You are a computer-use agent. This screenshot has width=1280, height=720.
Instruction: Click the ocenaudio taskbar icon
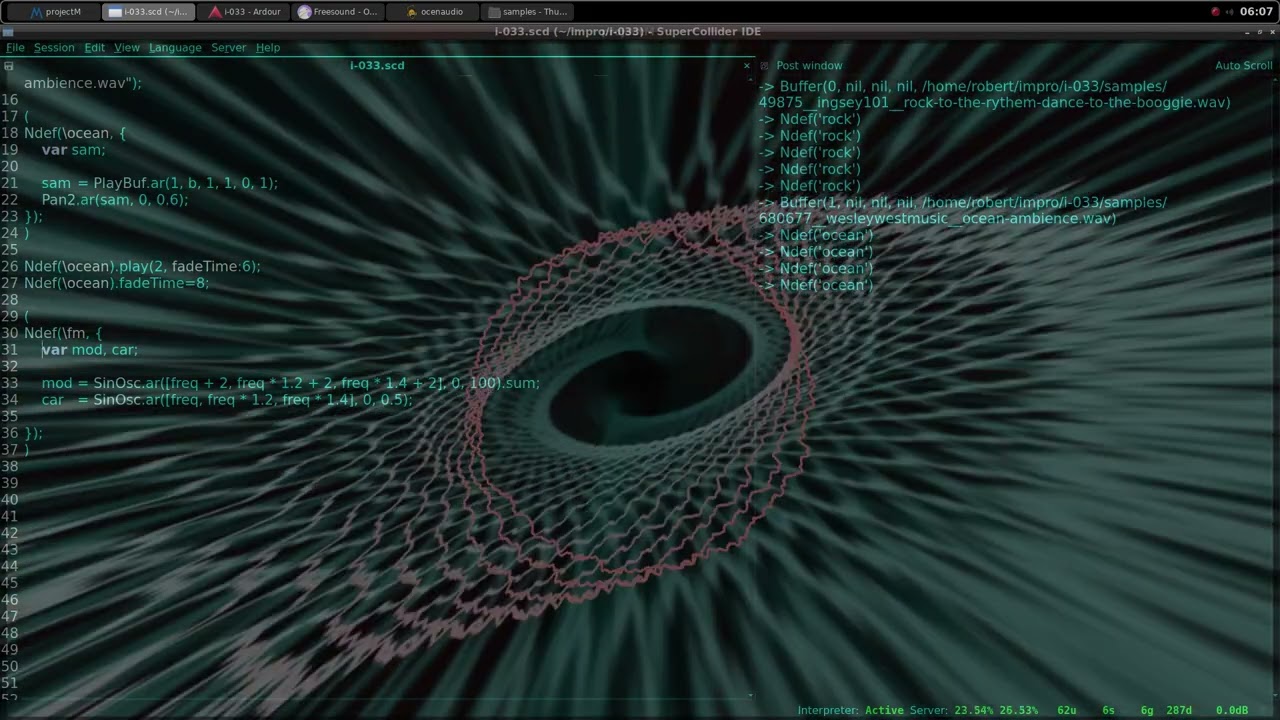coord(412,12)
